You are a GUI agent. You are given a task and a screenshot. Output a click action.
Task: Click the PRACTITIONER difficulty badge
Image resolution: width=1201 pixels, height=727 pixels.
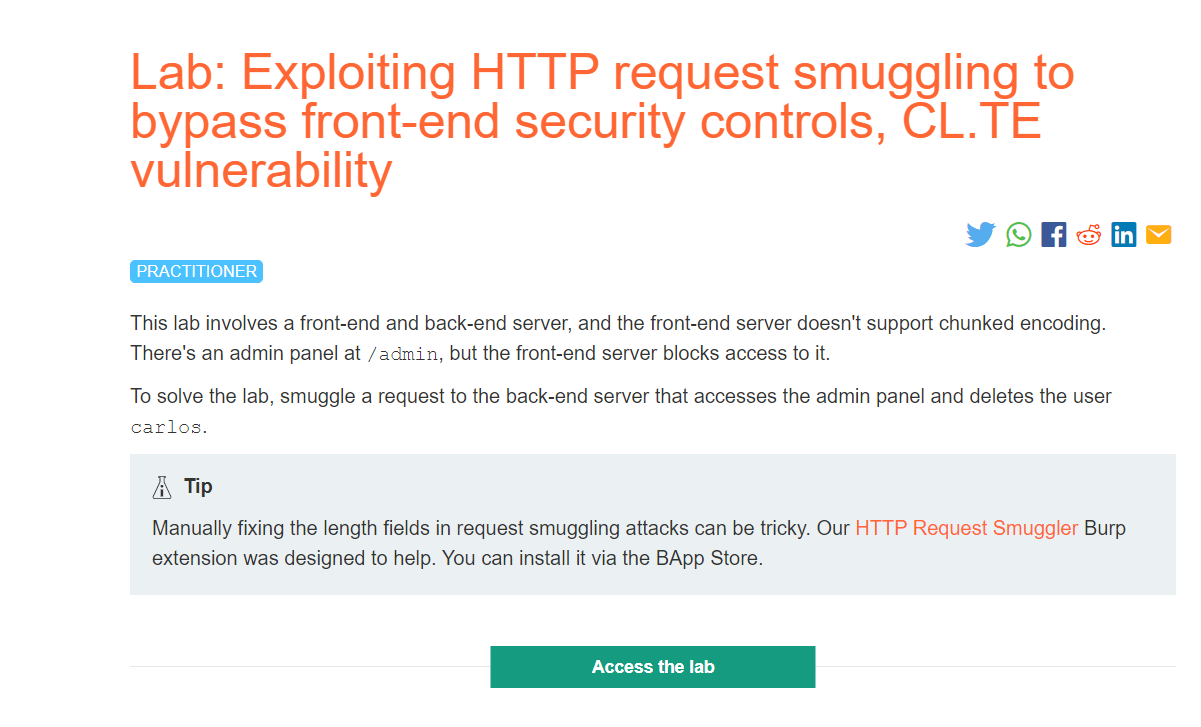tap(196, 271)
